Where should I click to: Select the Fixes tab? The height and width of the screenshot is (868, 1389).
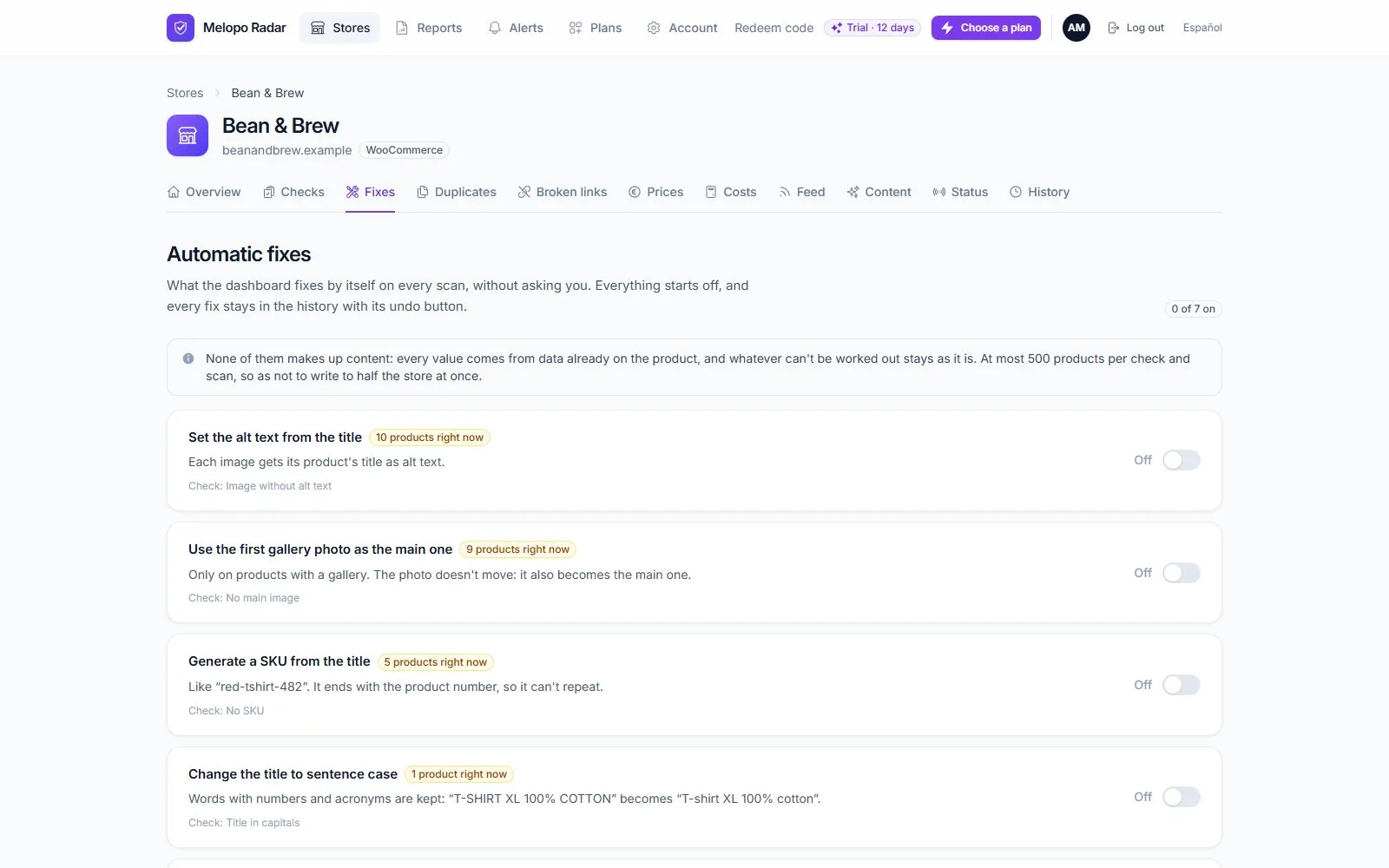click(370, 192)
